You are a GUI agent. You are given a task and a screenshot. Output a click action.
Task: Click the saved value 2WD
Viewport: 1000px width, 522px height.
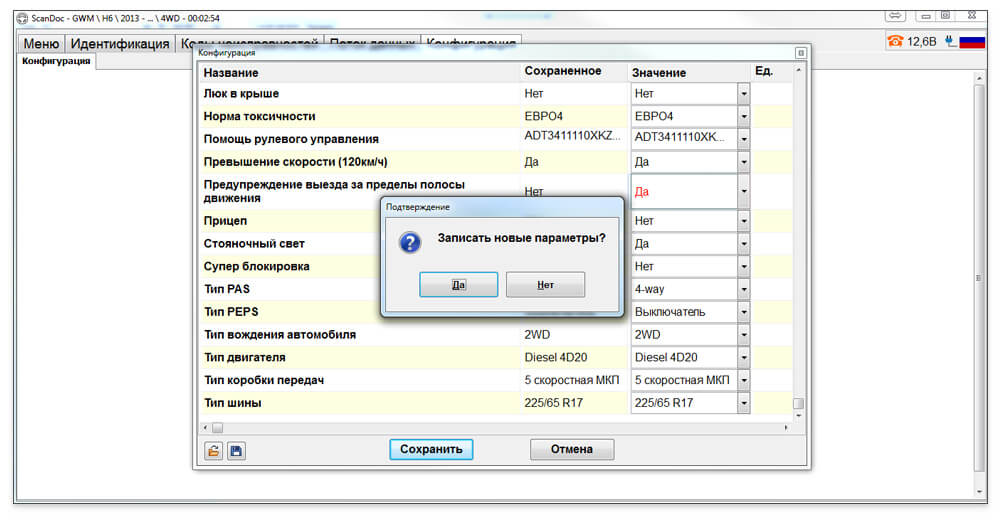click(537, 334)
